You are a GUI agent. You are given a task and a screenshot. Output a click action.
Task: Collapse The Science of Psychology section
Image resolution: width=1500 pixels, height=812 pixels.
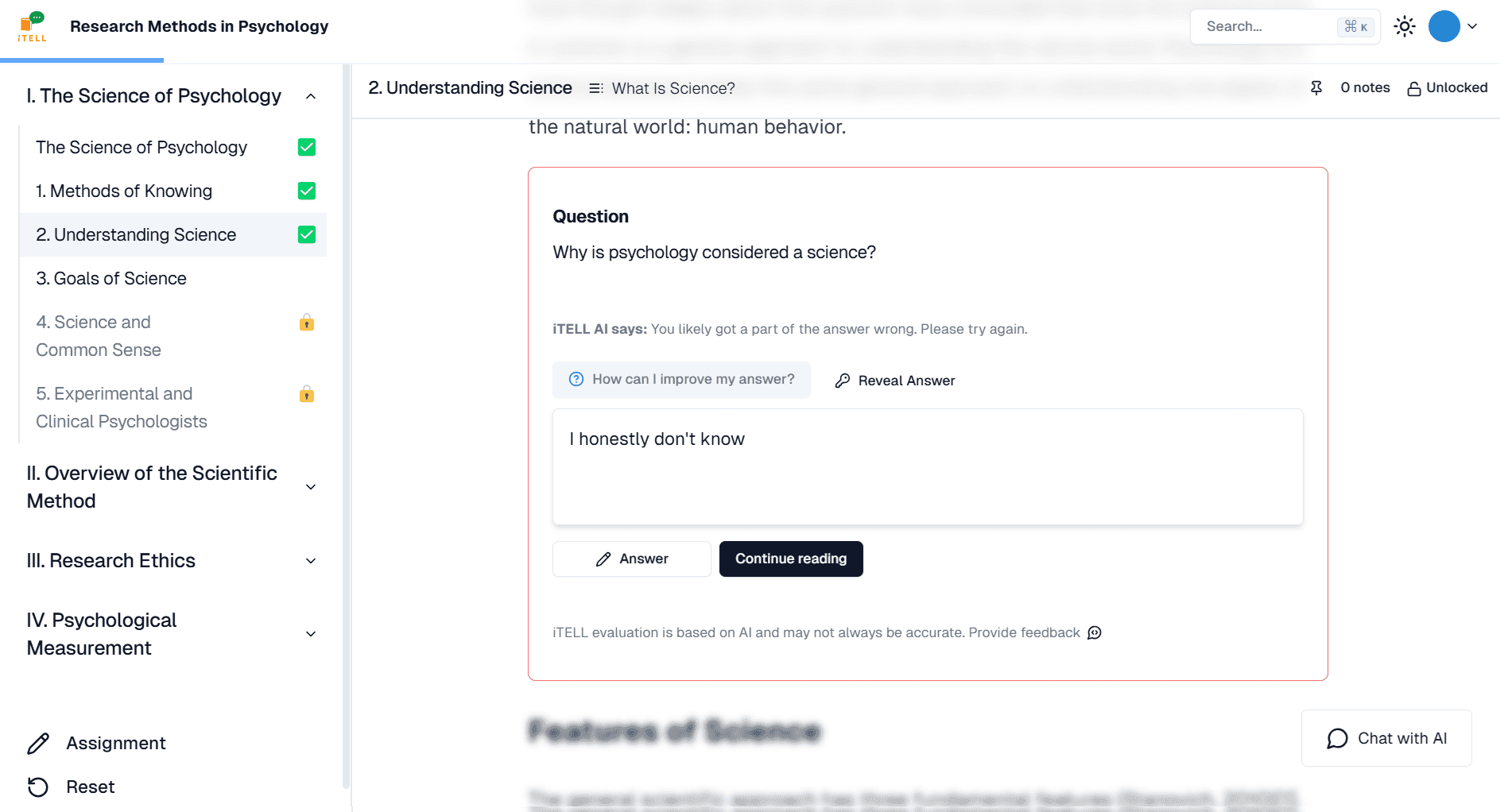point(311,96)
